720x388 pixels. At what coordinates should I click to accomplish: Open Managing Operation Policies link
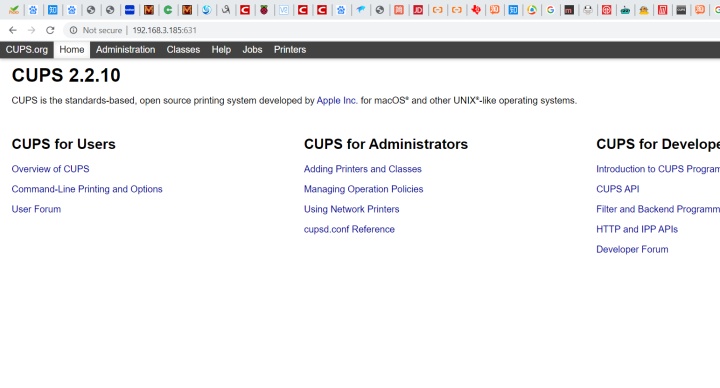click(x=363, y=189)
